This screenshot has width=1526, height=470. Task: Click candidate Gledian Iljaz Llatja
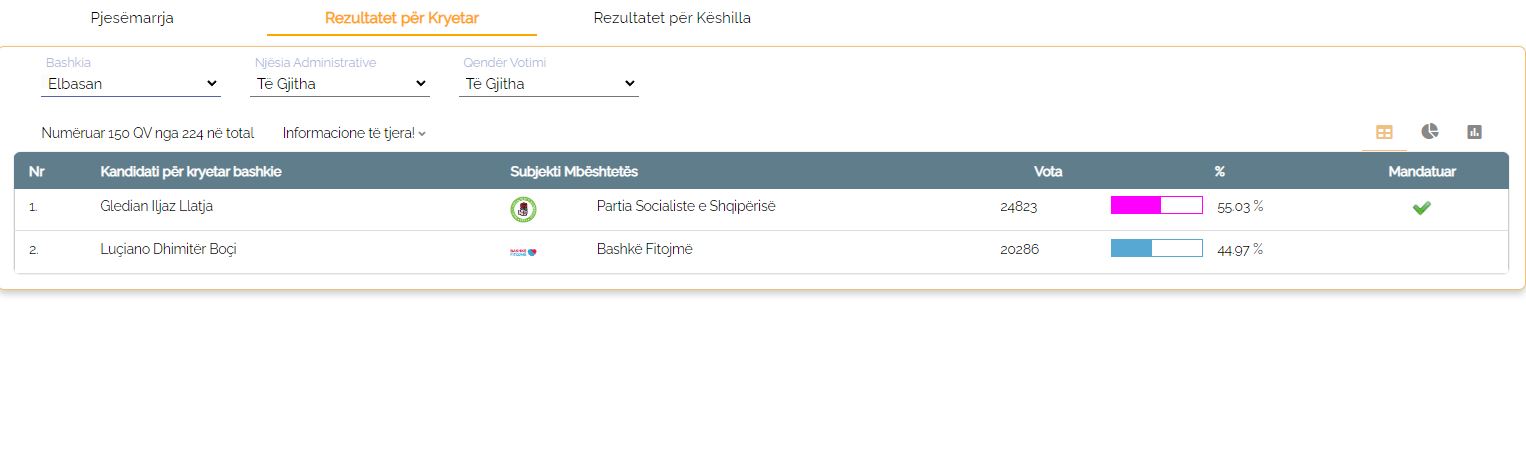[x=157, y=206]
